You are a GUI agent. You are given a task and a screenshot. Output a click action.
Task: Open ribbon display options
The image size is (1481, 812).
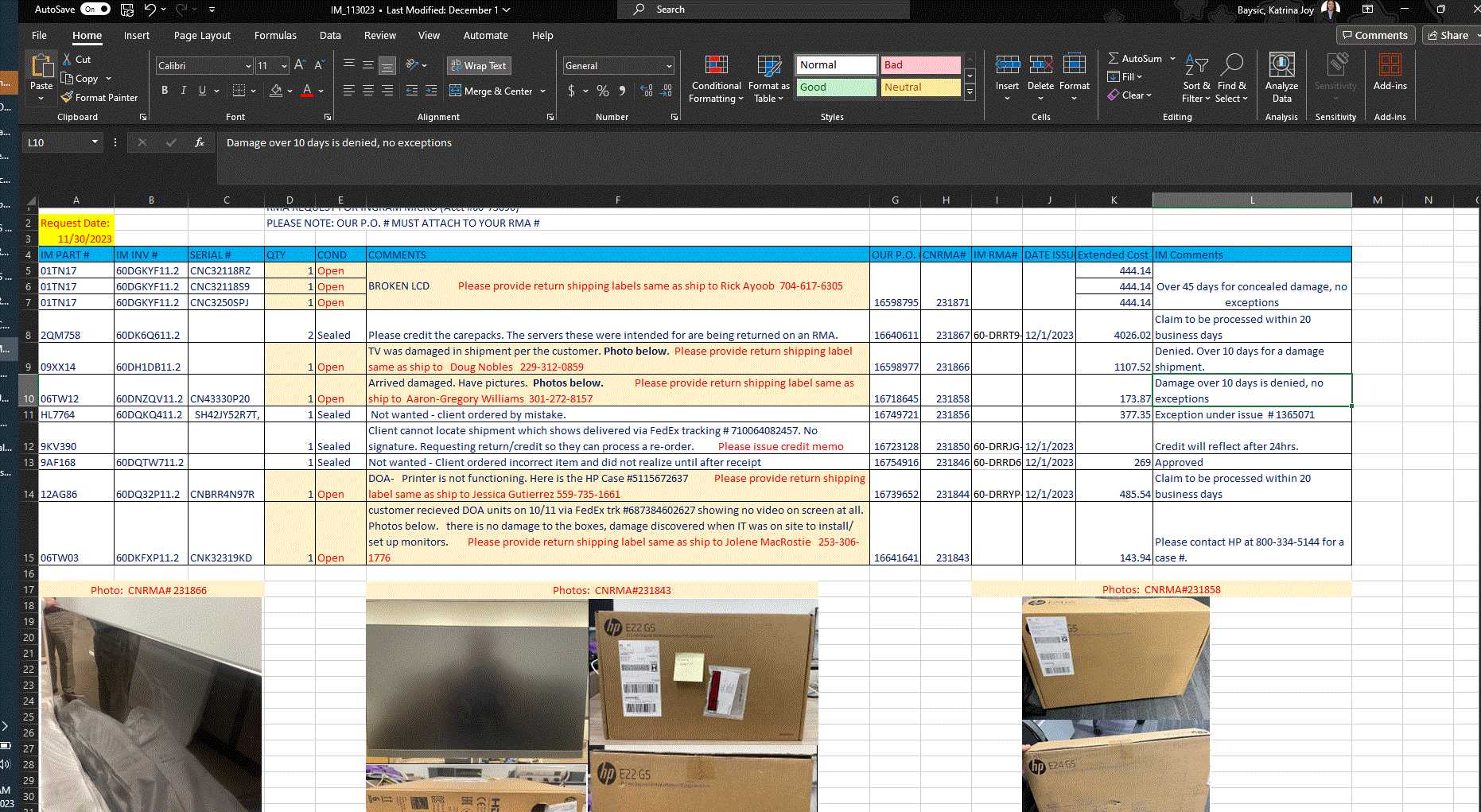pos(1367,10)
